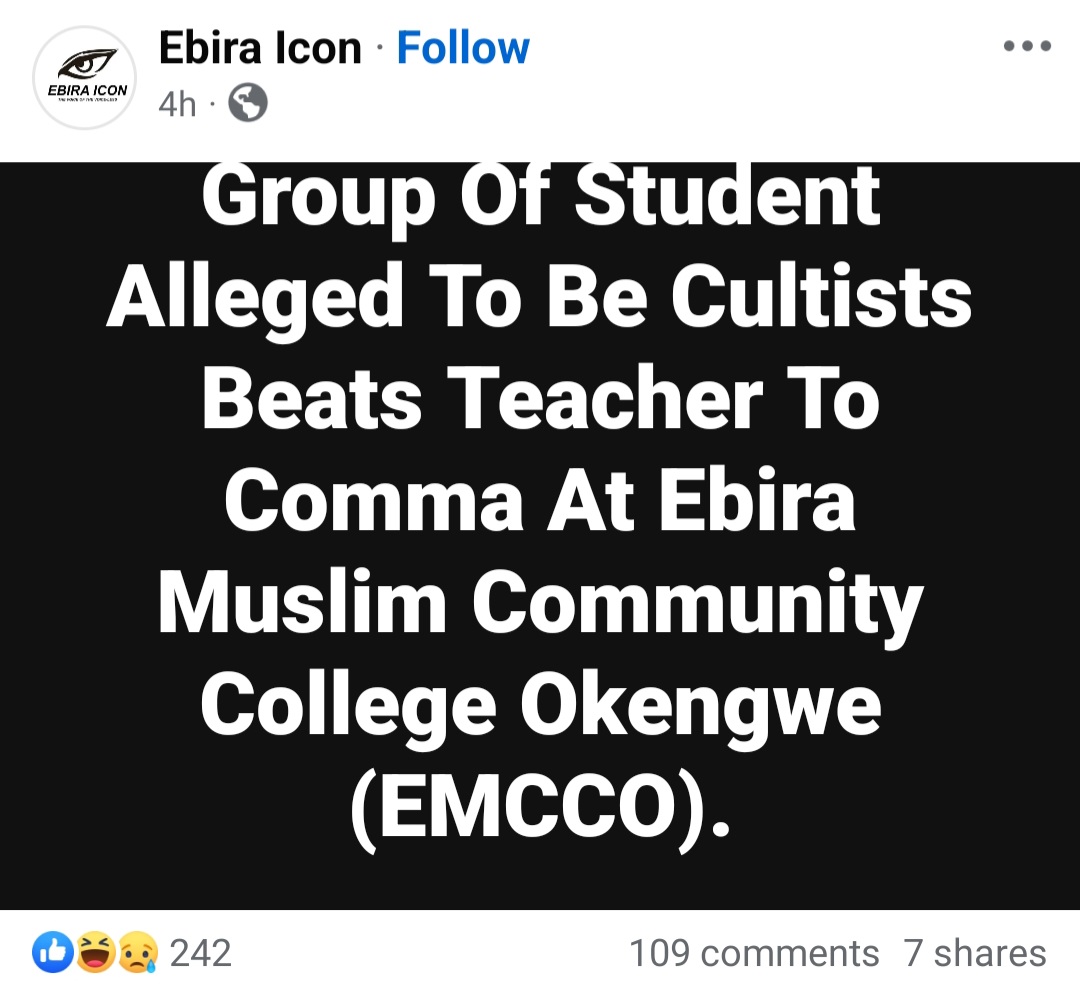Click the "Beats Teacher To" text line

(x=541, y=399)
